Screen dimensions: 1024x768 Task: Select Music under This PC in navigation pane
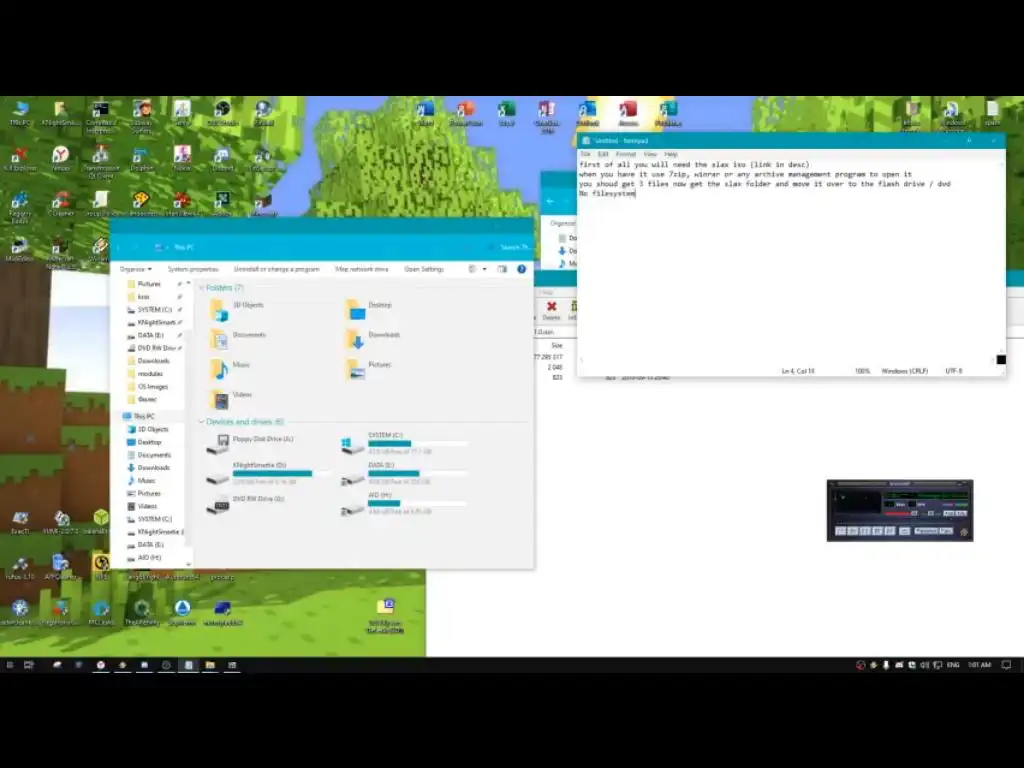tap(146, 481)
